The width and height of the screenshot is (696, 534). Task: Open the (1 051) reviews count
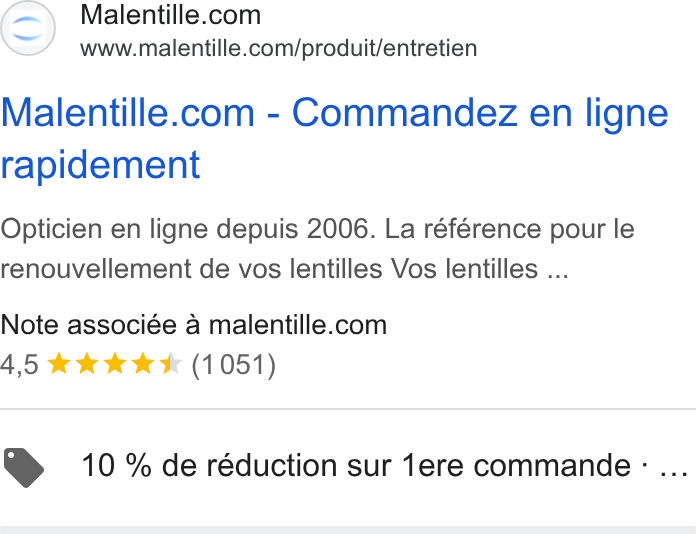click(233, 365)
